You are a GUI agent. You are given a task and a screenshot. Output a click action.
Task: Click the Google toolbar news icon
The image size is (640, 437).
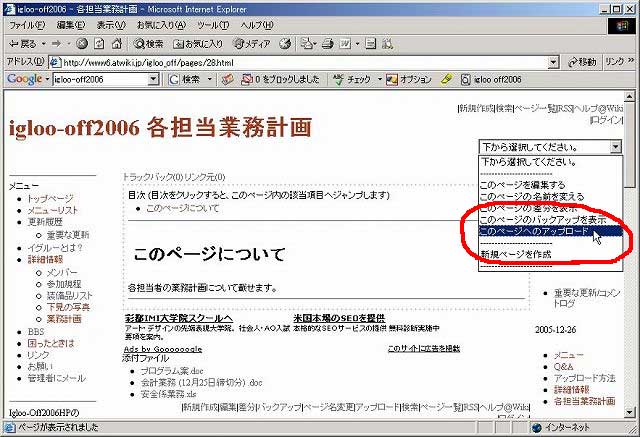point(227,79)
